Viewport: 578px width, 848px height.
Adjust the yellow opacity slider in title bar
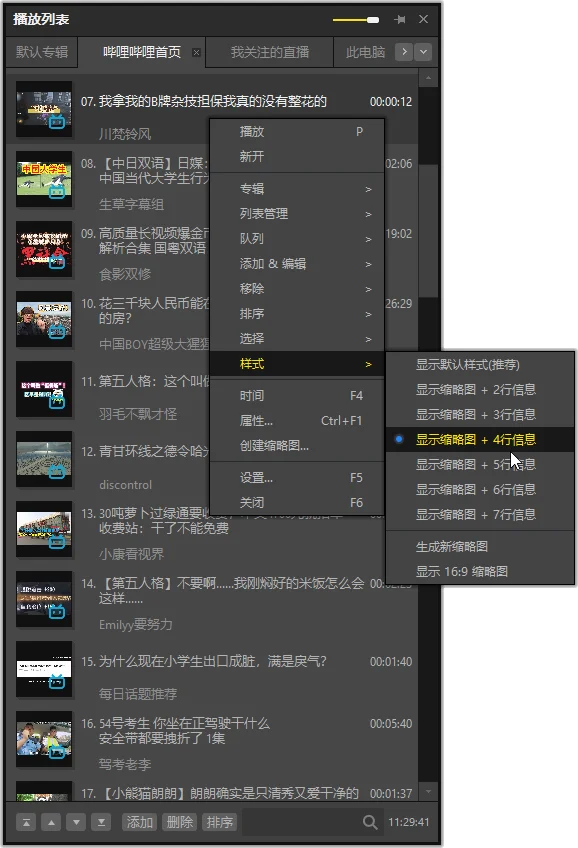coord(356,20)
